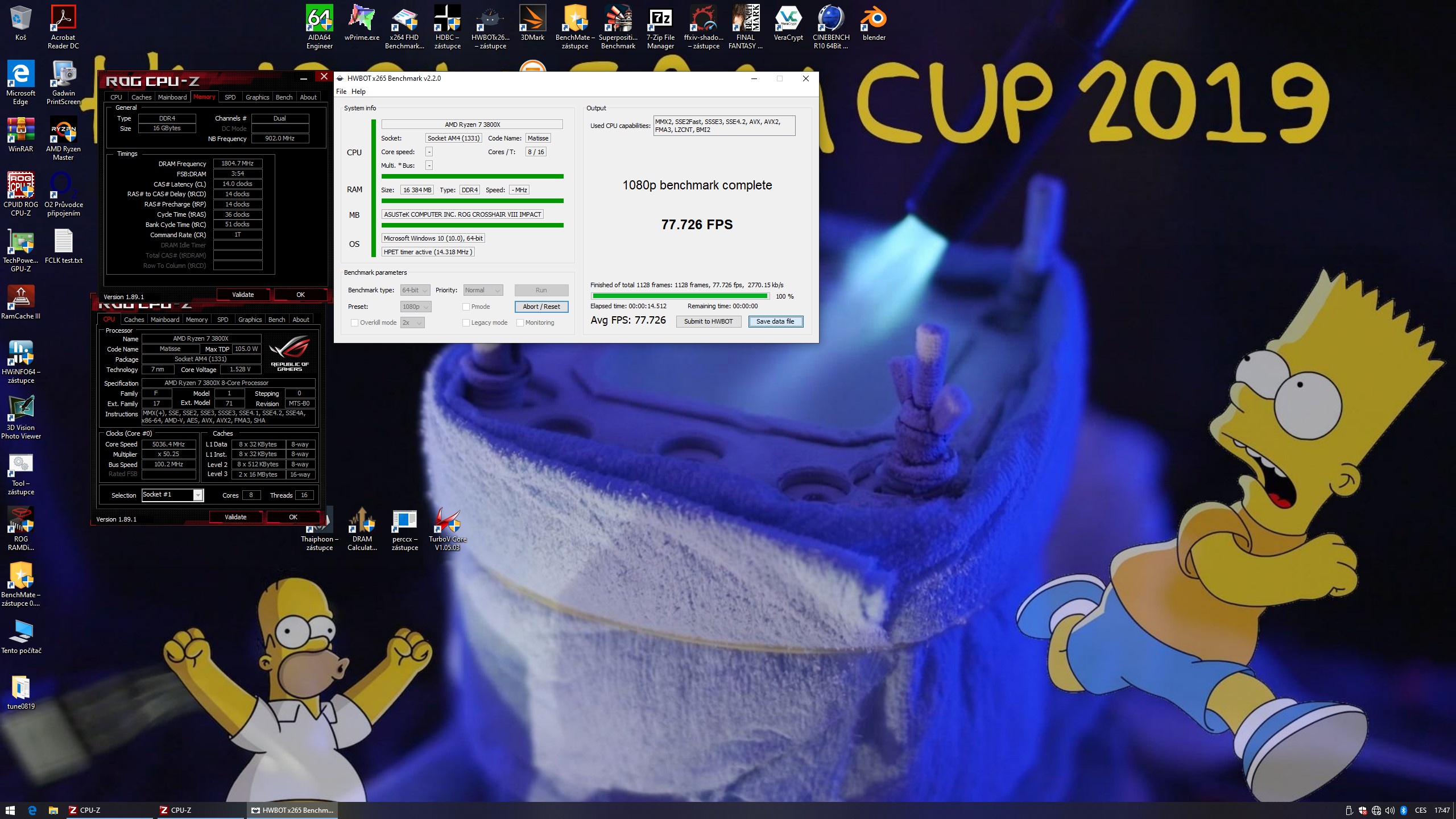Open Acrobat Reader DC icon

coord(63,27)
